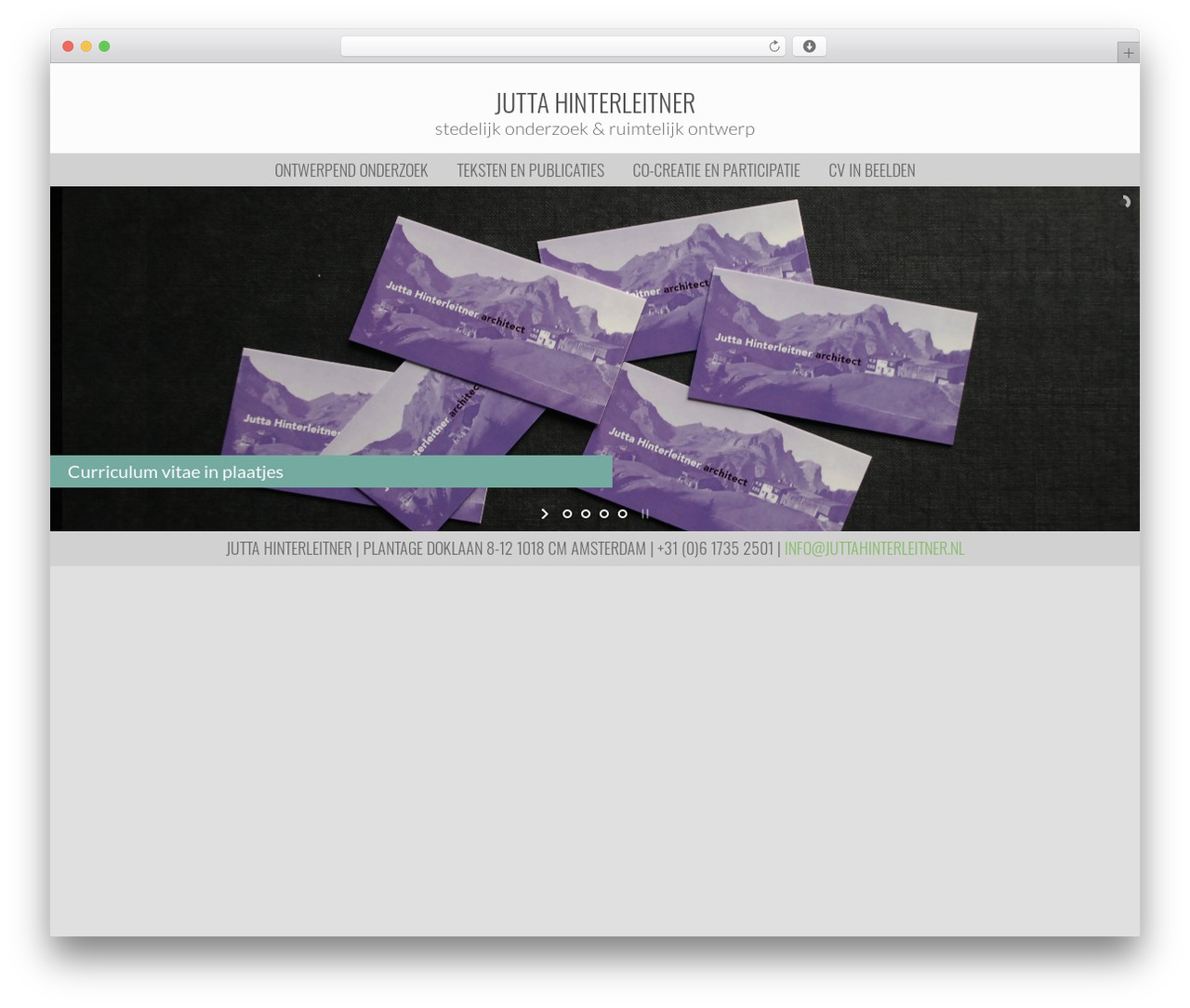Maximize the browser window
This screenshot has width=1190, height=1008.
point(104,46)
